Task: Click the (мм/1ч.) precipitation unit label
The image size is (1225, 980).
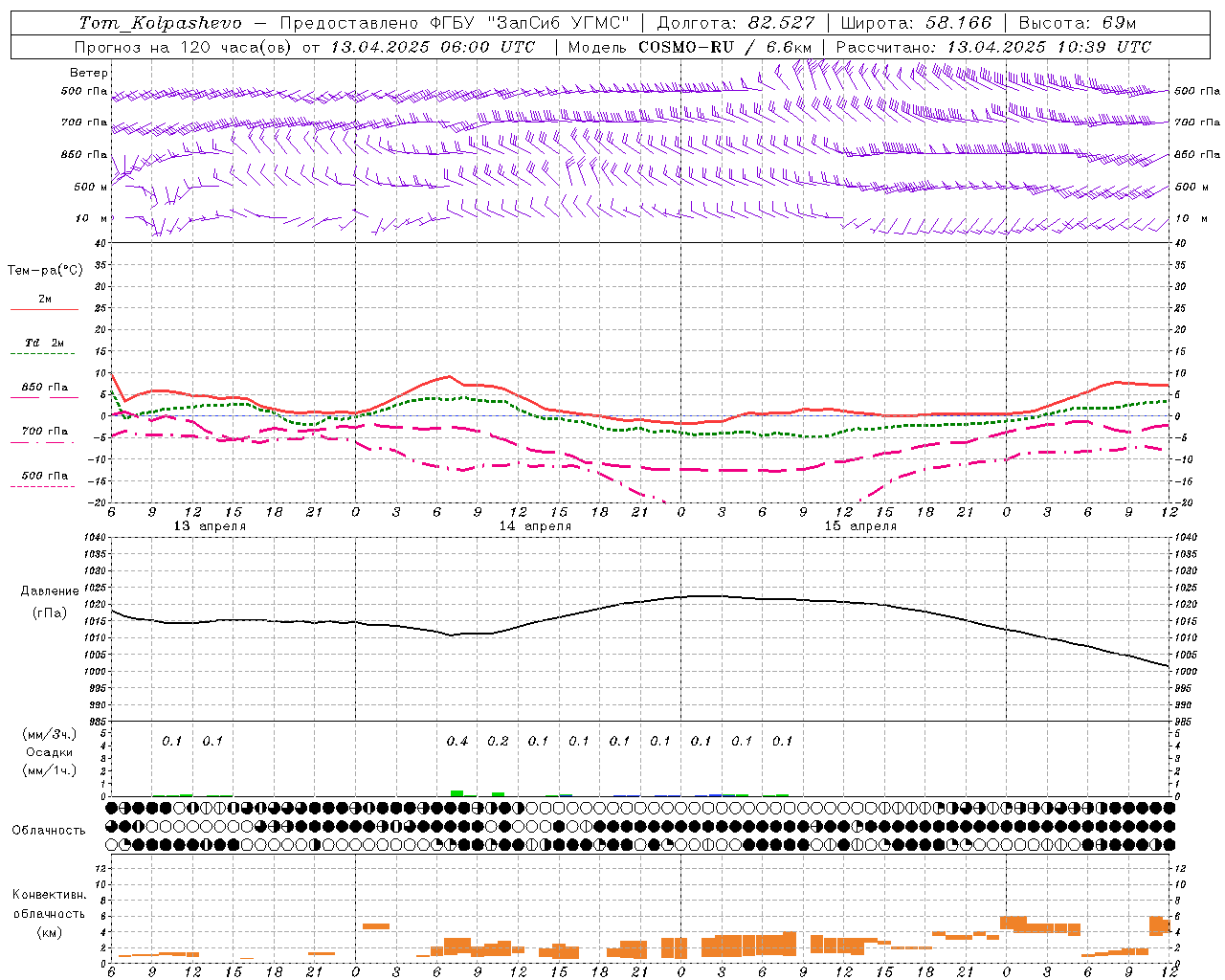Action: [x=50, y=770]
